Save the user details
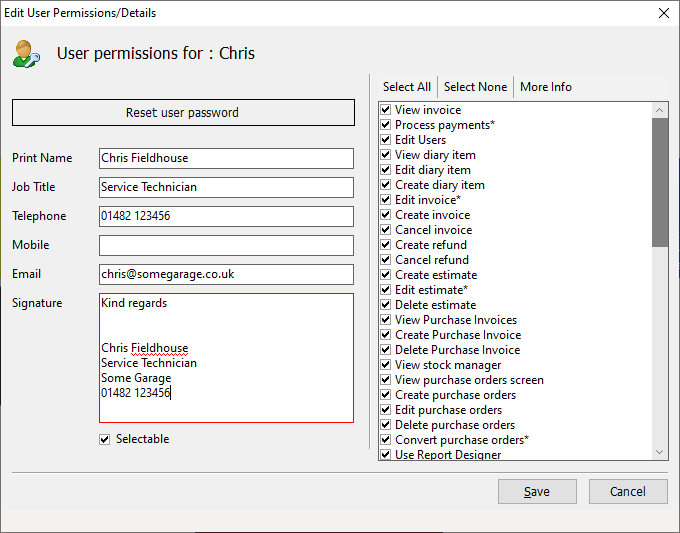Screen dimensions: 680x533 [537, 491]
